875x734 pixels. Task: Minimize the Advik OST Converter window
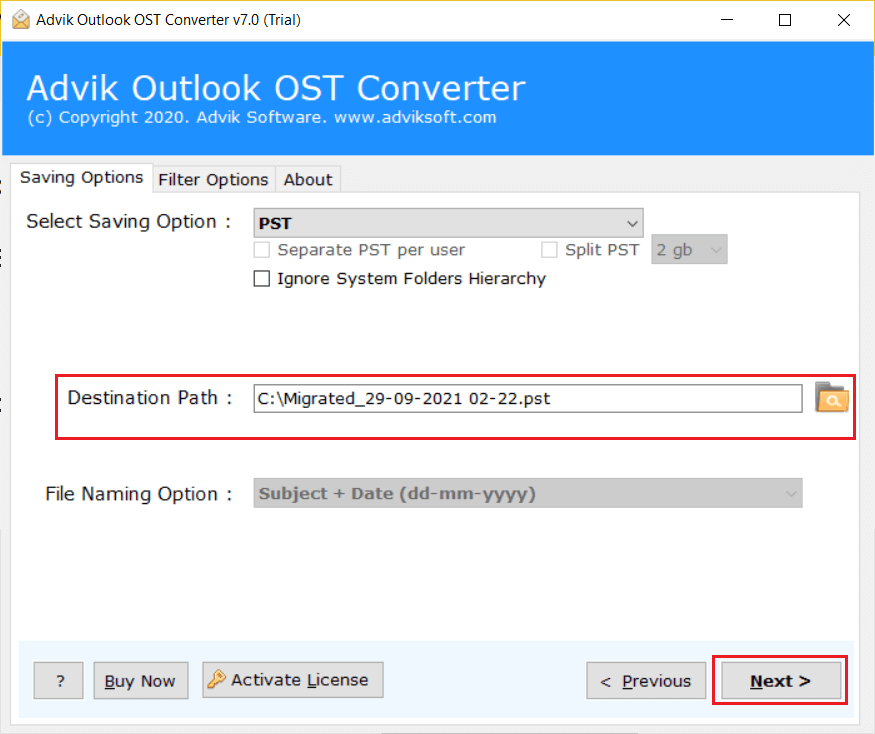[x=727, y=20]
